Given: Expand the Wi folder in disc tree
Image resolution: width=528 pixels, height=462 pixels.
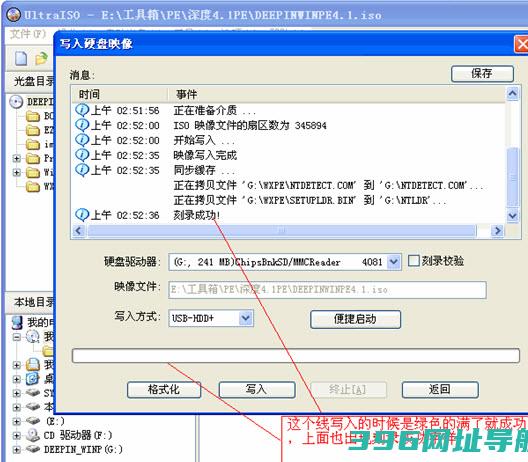Looking at the screenshot, I should click(x=16, y=172).
